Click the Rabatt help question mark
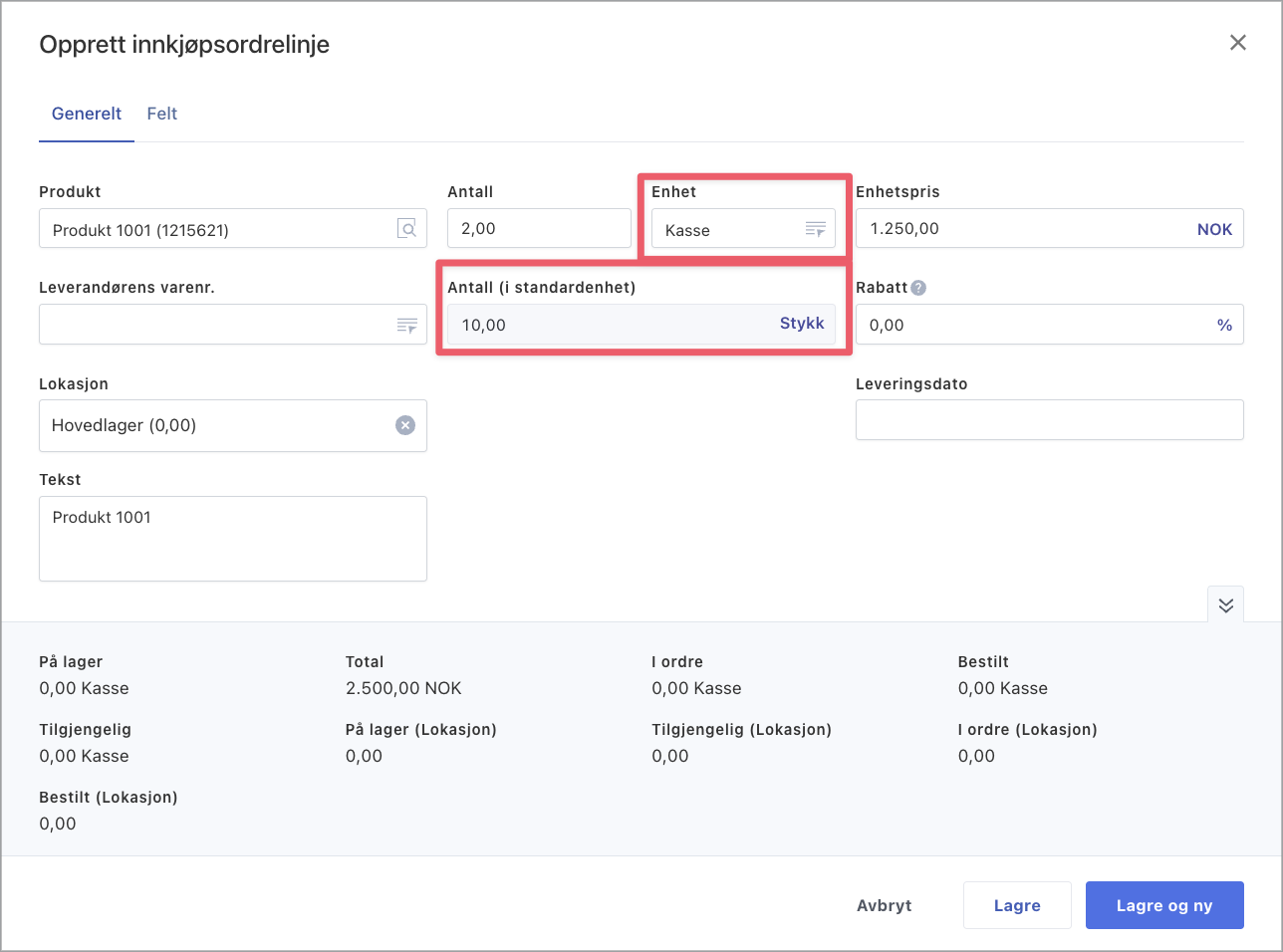The height and width of the screenshot is (952, 1283). (x=918, y=288)
